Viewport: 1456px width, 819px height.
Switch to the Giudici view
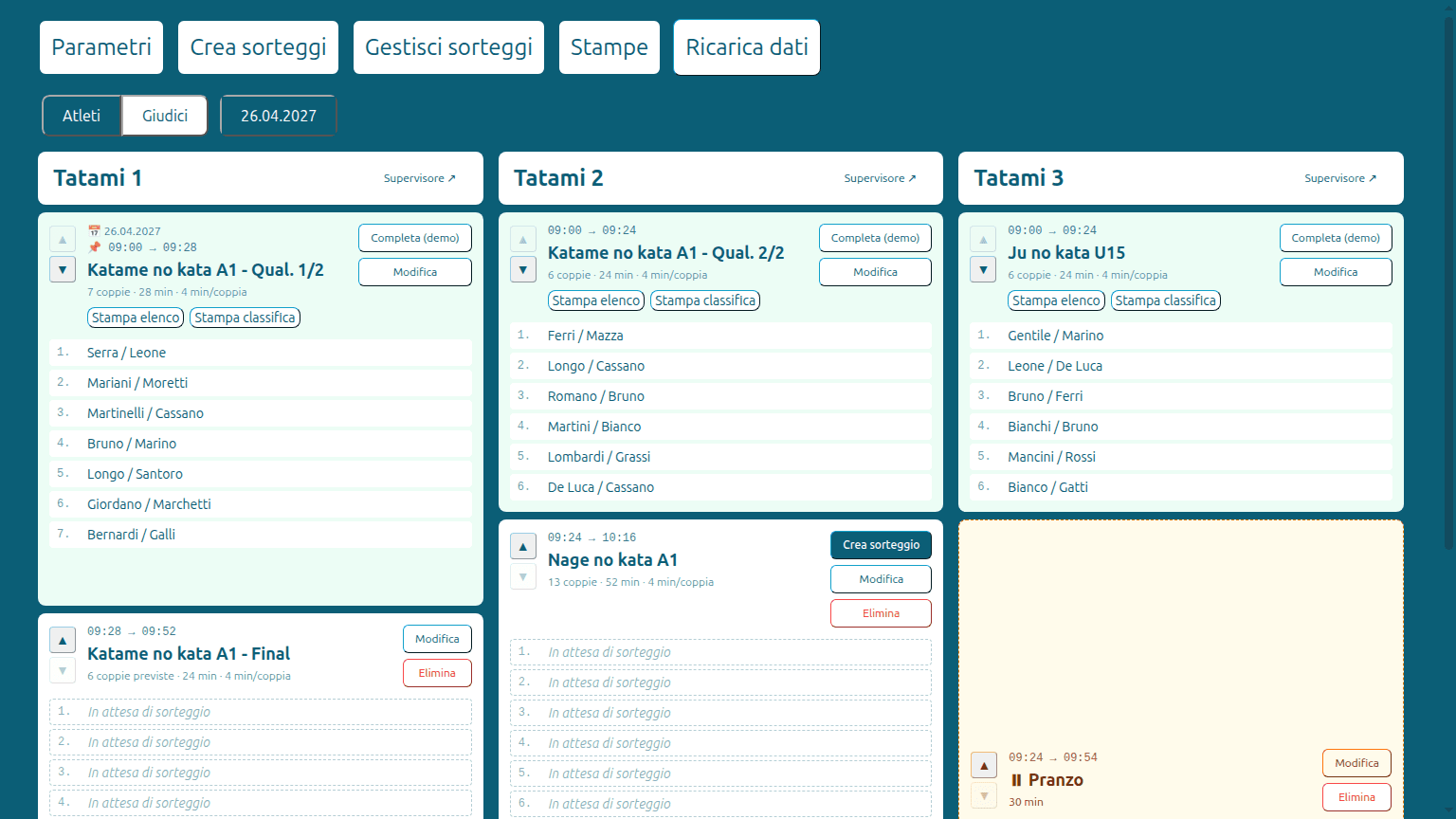pos(165,116)
